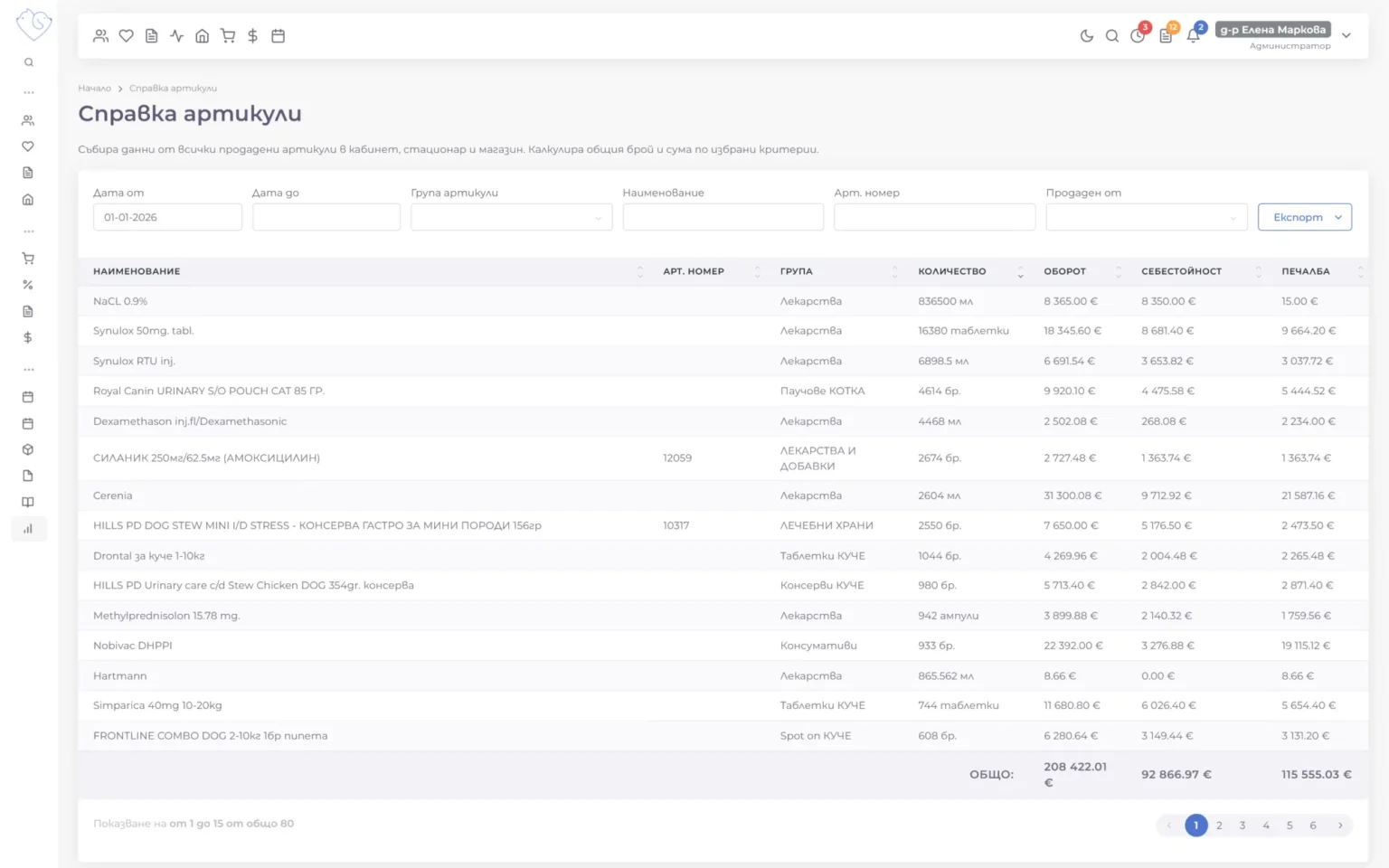Viewport: 1389px width, 868px height.
Task: Toggle dark mode with the moon icon
Action: click(x=1086, y=36)
